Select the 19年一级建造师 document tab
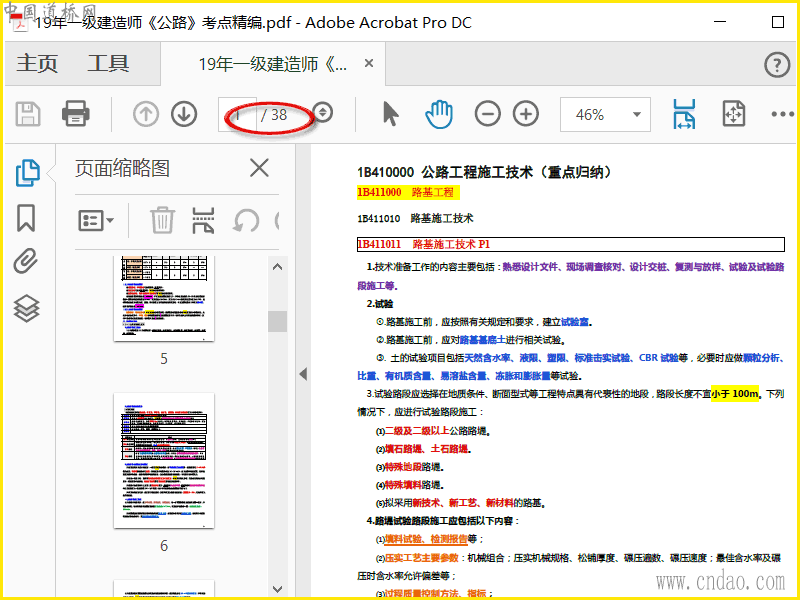Screen dimensions: 800x600 (273, 64)
